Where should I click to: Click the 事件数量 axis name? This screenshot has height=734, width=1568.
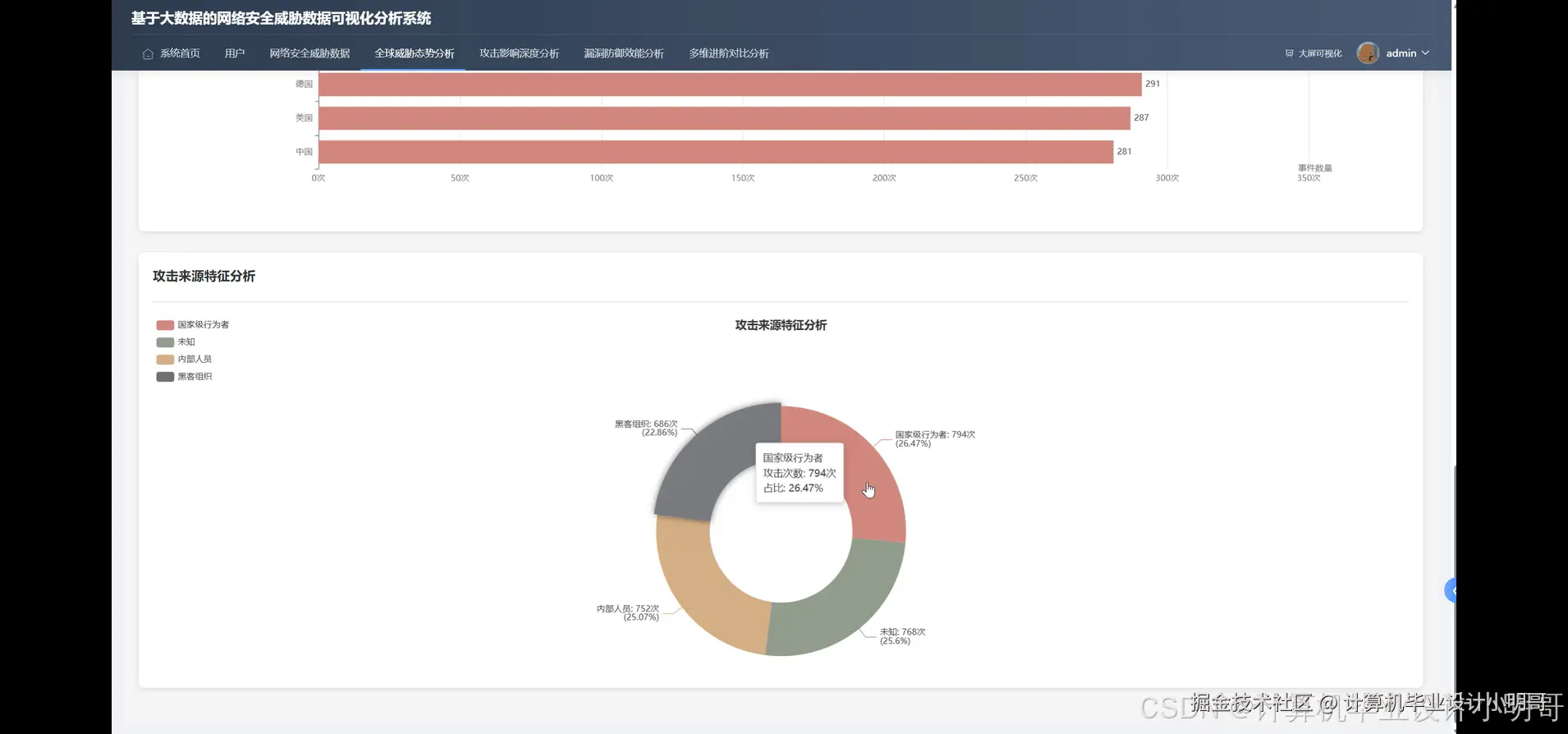tap(1314, 168)
